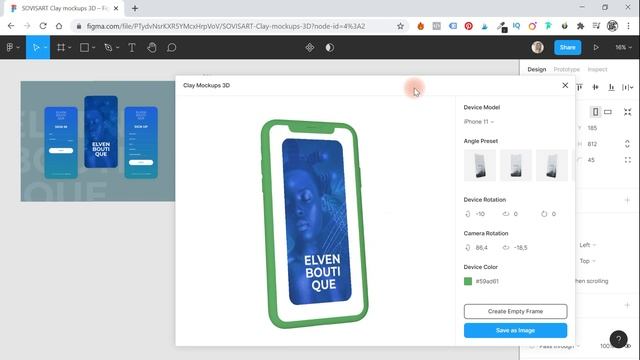Image resolution: width=640 pixels, height=360 pixels.
Task: Click the Mask contrast icon in toolbar
Action: click(x=330, y=48)
